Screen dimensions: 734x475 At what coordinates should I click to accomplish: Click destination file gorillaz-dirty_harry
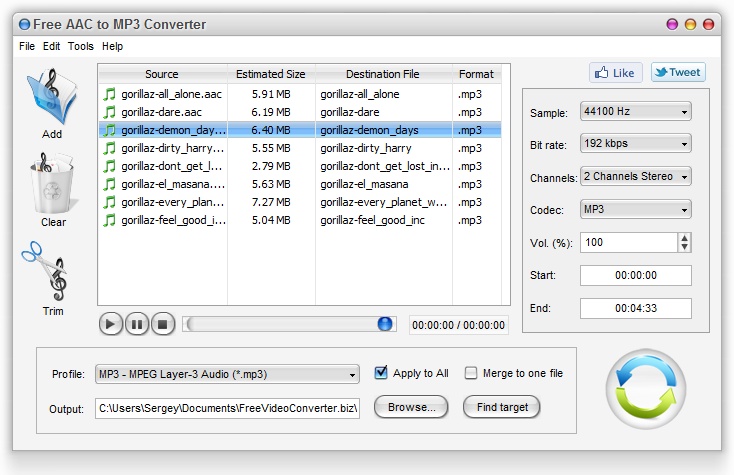[366, 148]
